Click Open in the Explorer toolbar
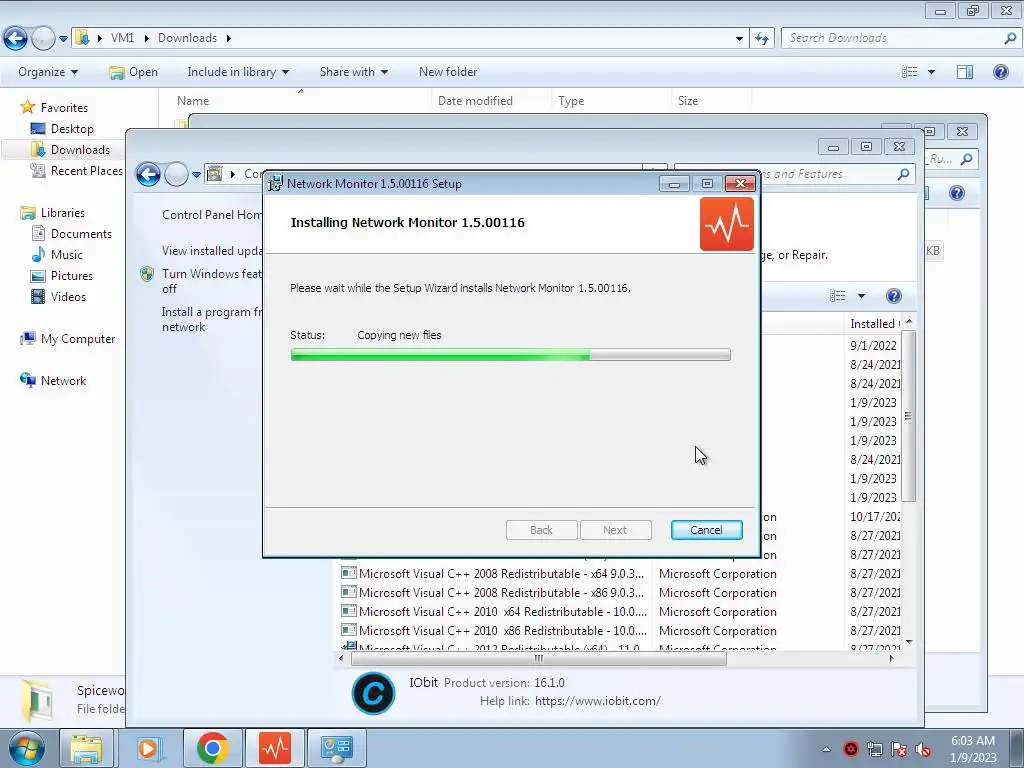The height and width of the screenshot is (768, 1024). [133, 72]
